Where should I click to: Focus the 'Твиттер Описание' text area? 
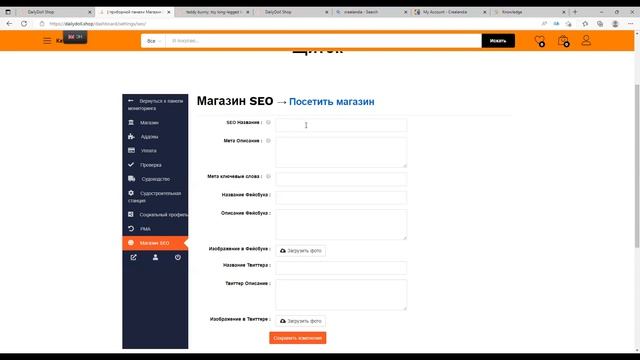click(341, 295)
